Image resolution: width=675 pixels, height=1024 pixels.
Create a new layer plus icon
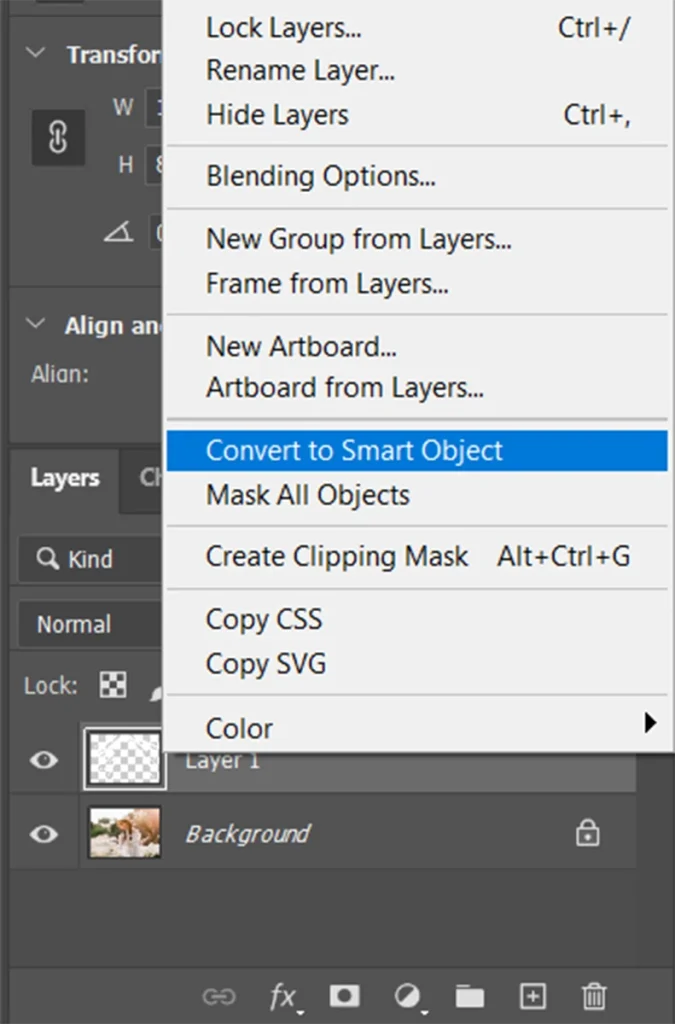[533, 996]
